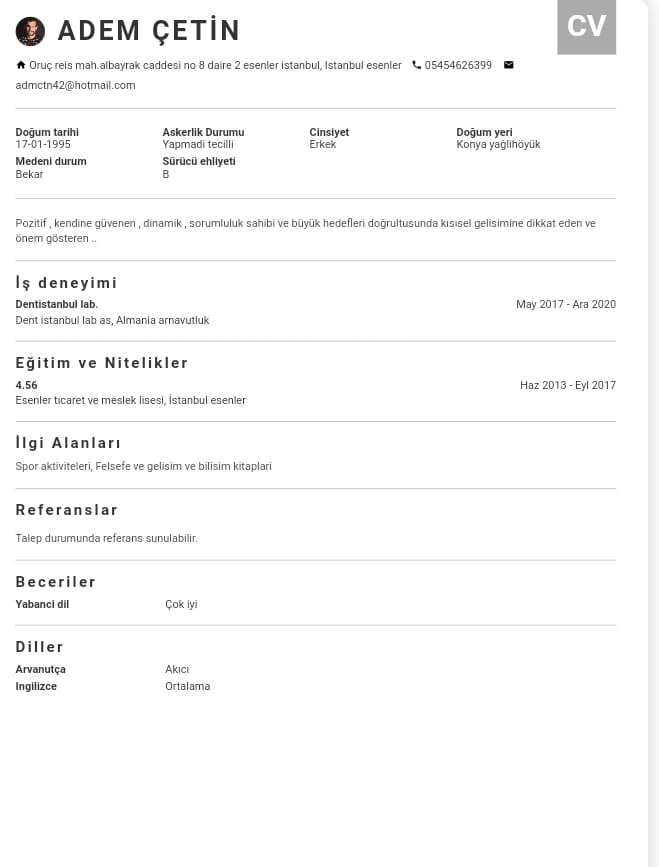Click the Diller section heading
Image resolution: width=659 pixels, height=867 pixels.
tap(40, 647)
